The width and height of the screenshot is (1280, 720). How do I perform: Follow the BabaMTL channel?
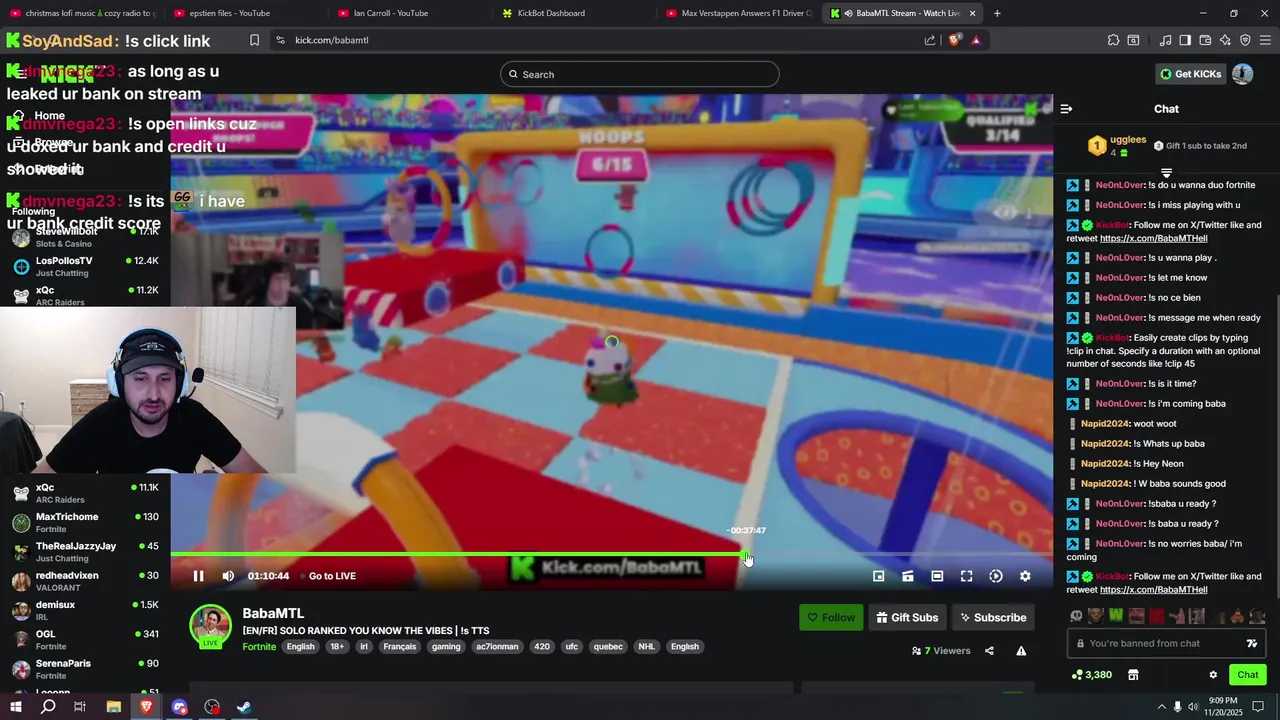830,618
